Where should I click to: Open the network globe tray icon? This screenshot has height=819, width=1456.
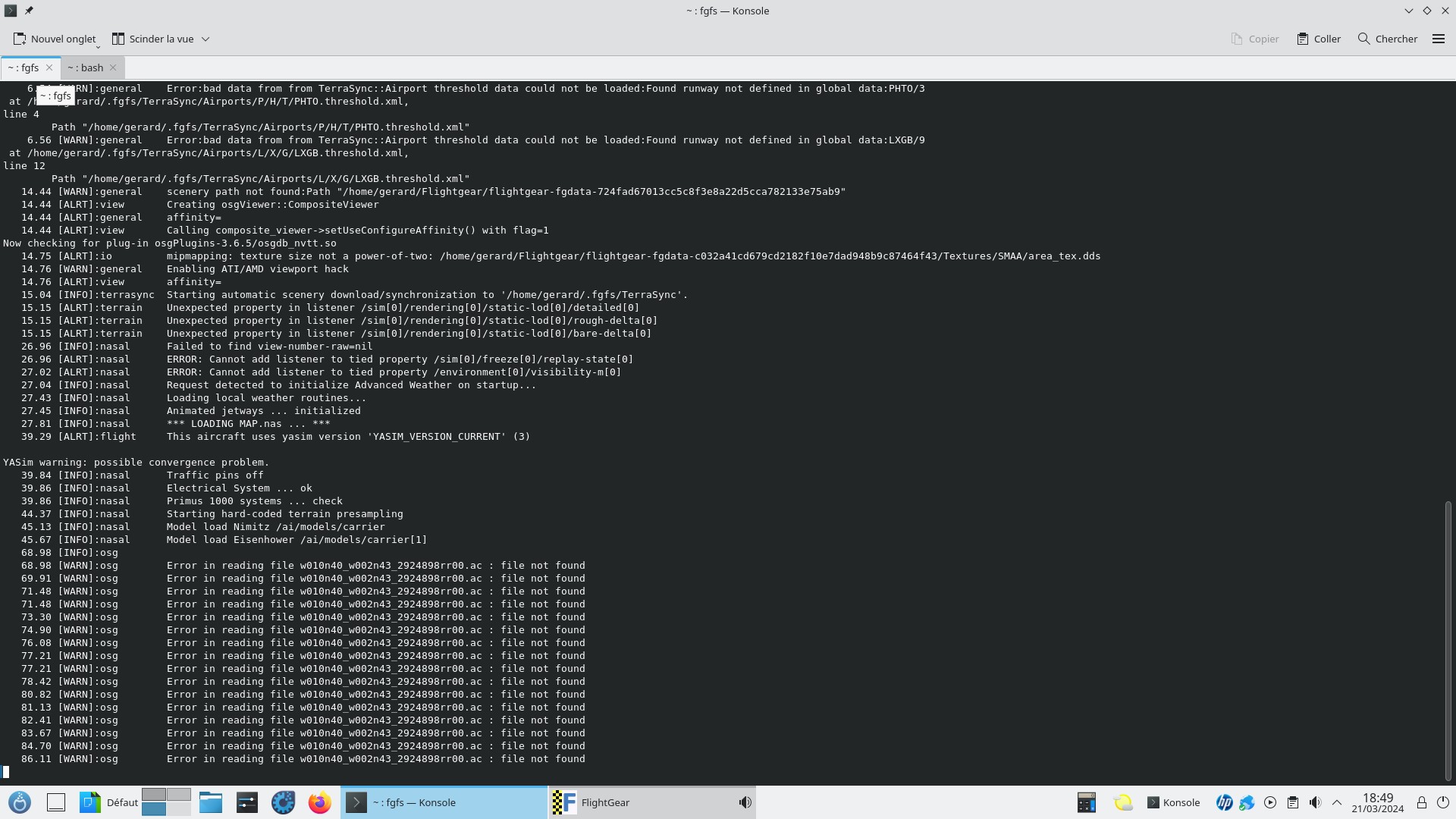pos(1247,802)
